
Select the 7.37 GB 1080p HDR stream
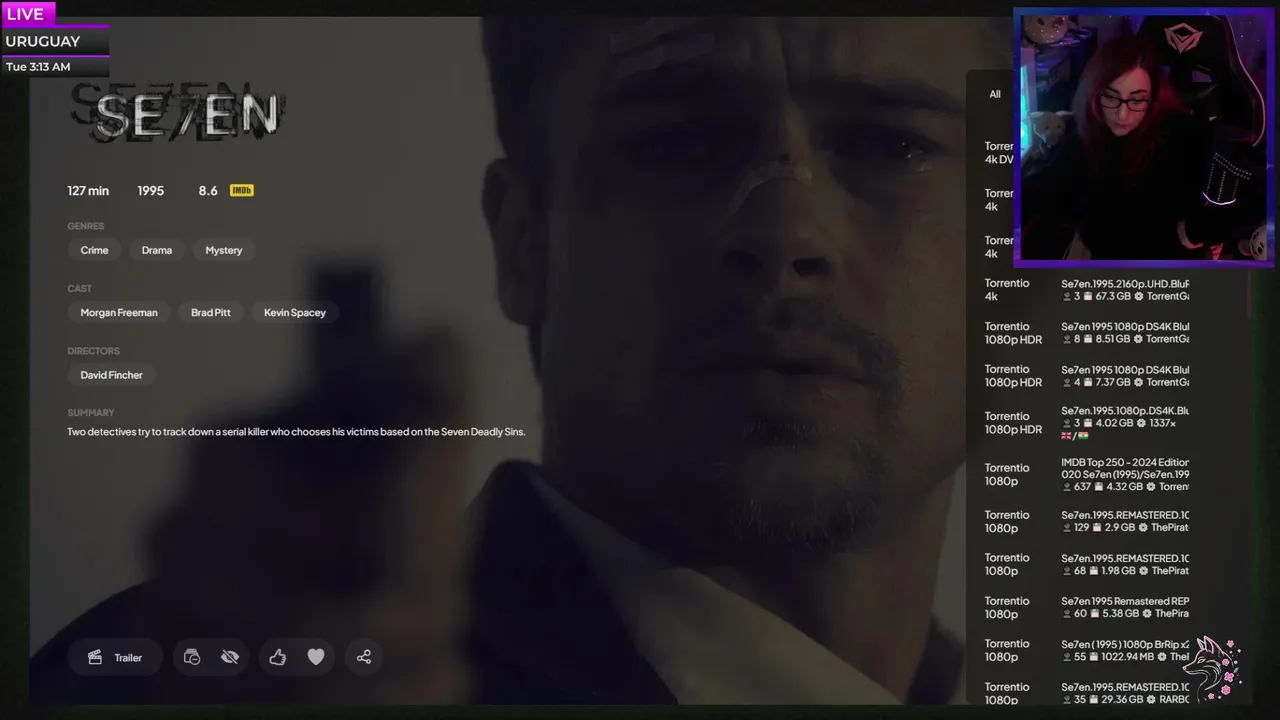[x=1087, y=376]
